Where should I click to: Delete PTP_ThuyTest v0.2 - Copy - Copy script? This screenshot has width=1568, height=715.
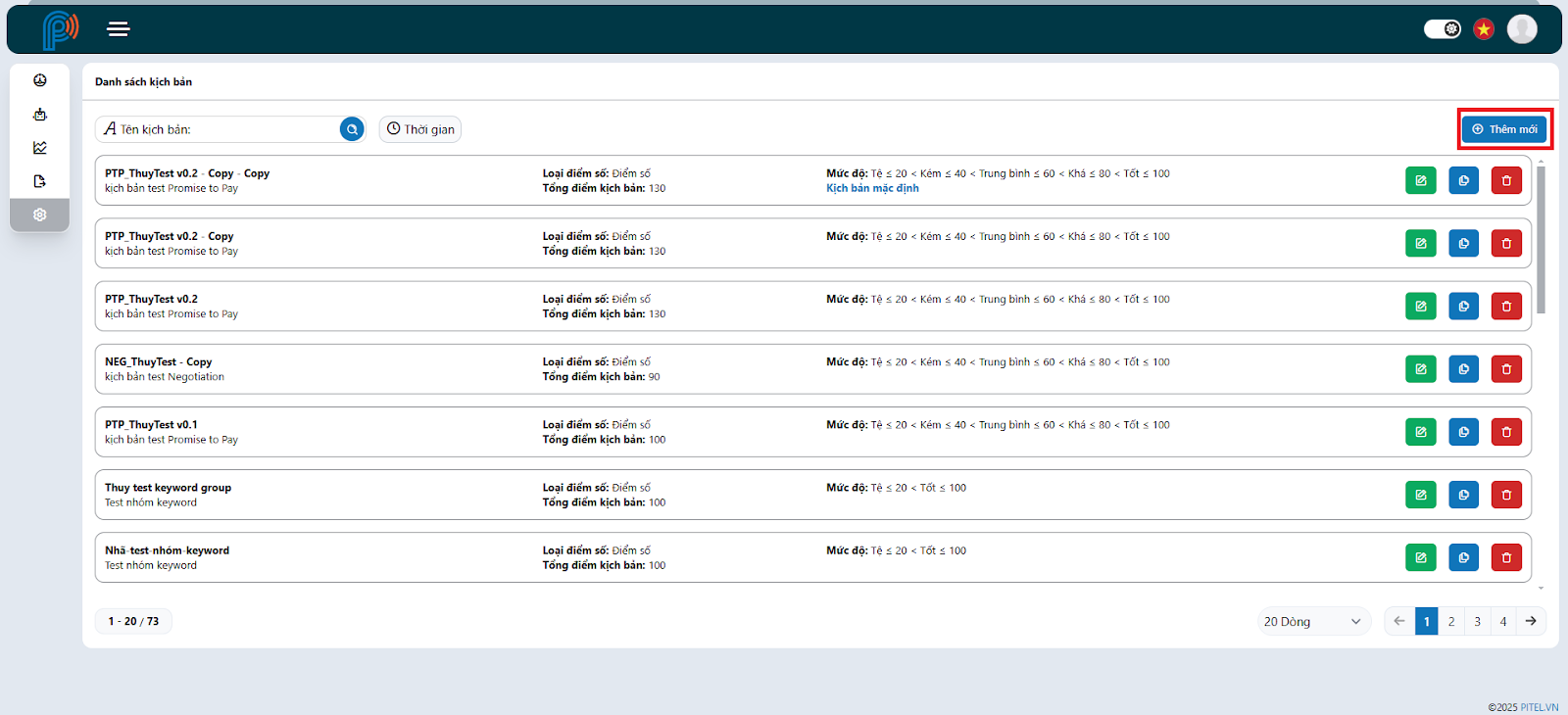pos(1507,180)
